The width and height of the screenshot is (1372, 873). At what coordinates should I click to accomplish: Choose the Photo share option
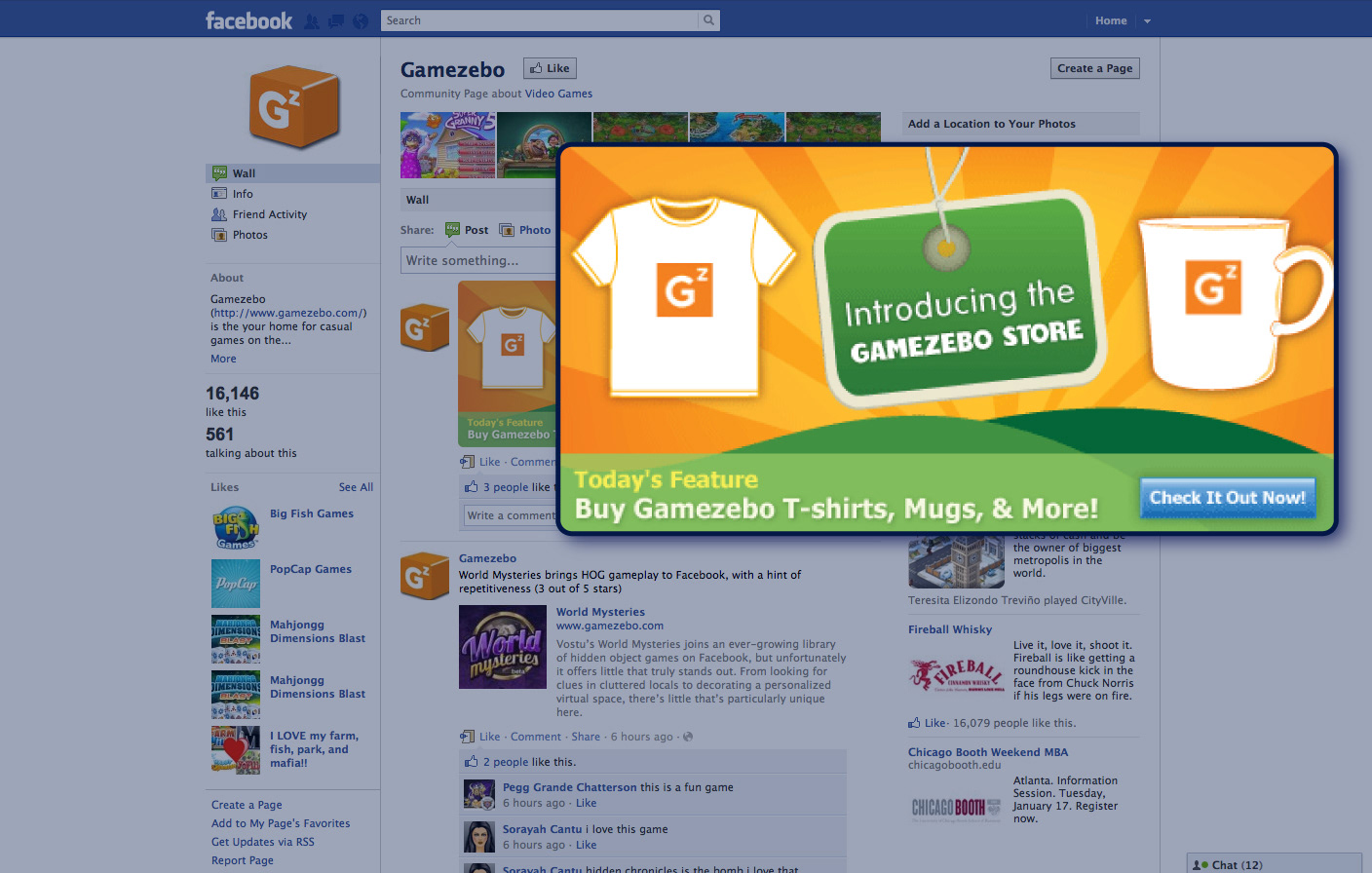pyautogui.click(x=525, y=230)
